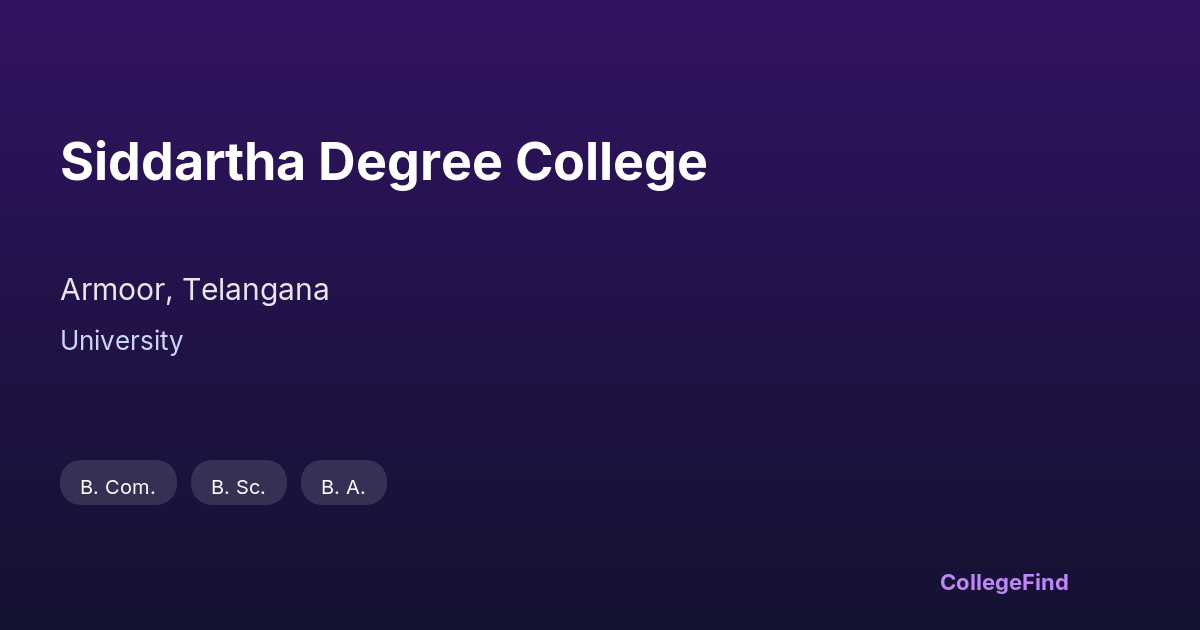The height and width of the screenshot is (630, 1200).
Task: Click the University type label
Action: pos(121,341)
